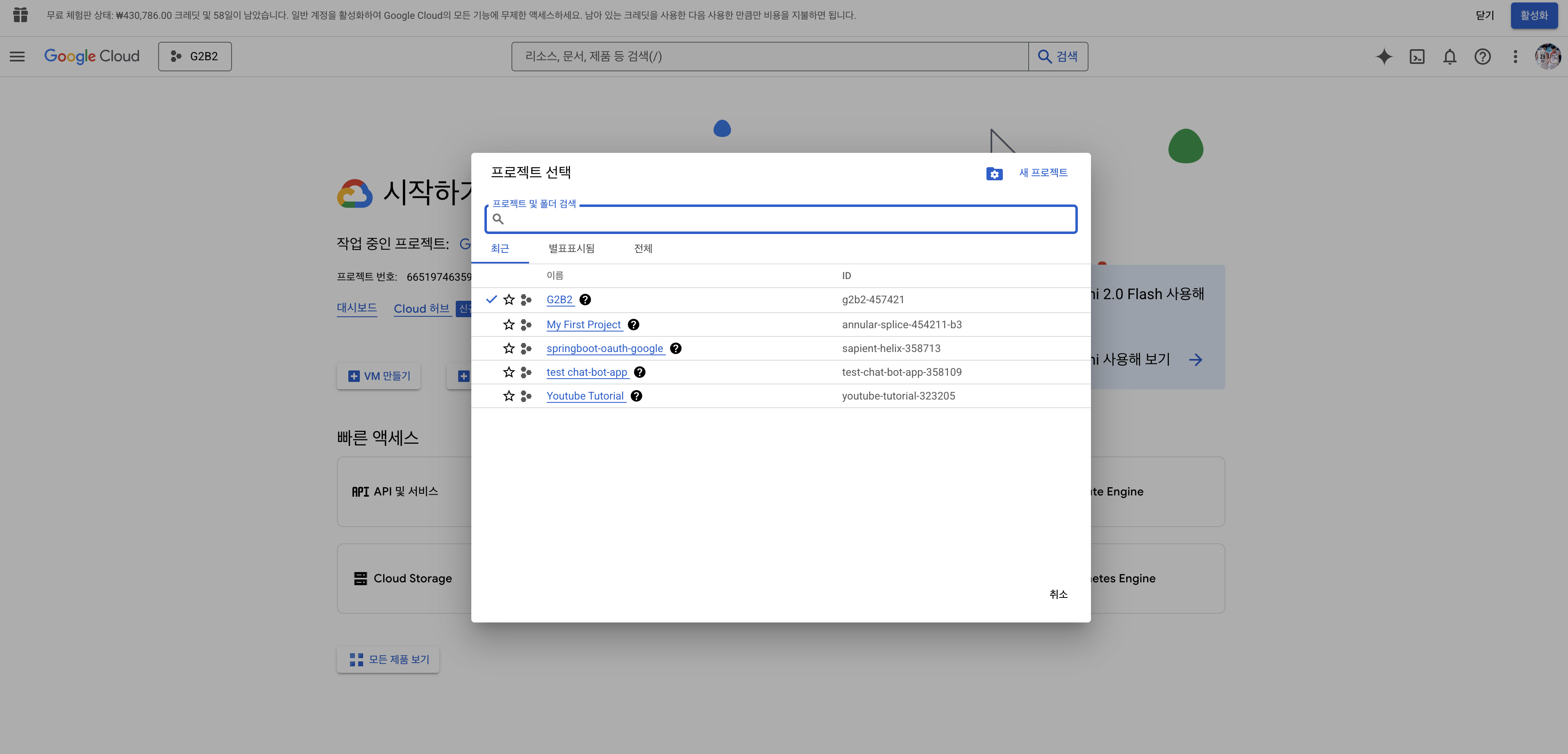Image resolution: width=1568 pixels, height=754 pixels.
Task: Click the Gemini sparkle icon
Action: point(1384,57)
